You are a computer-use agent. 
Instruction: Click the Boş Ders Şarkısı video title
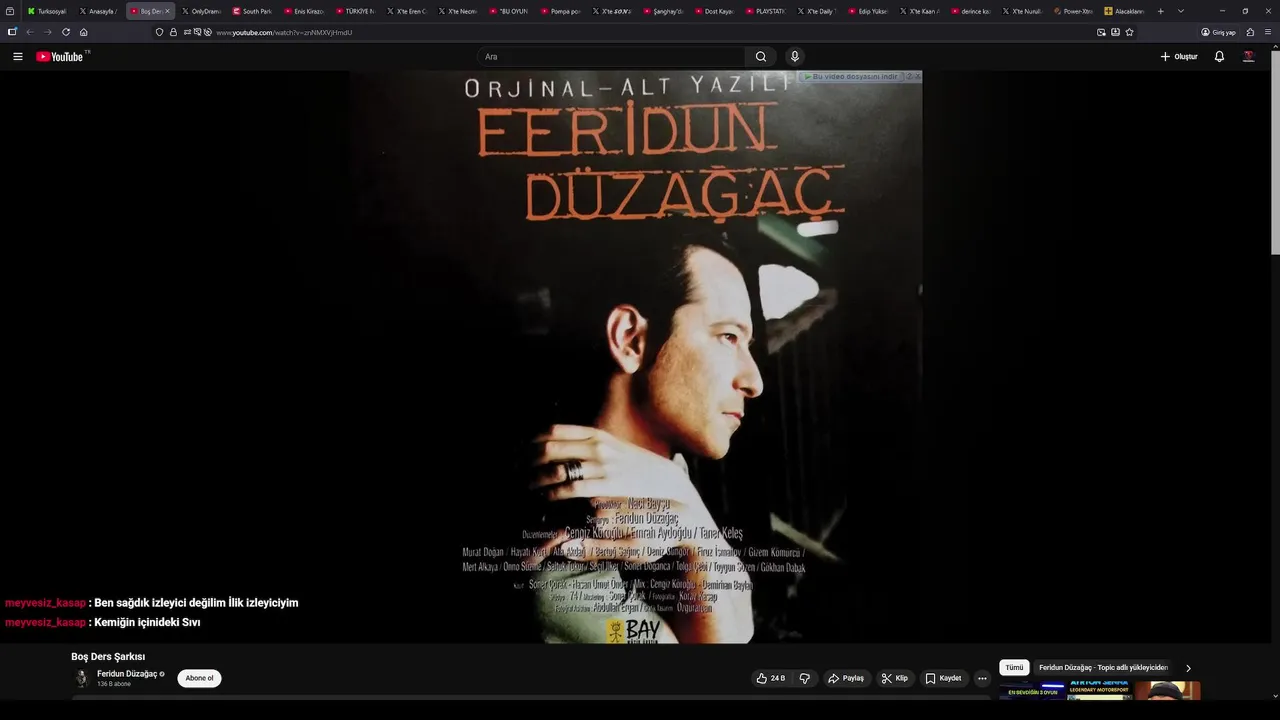[x=108, y=657]
